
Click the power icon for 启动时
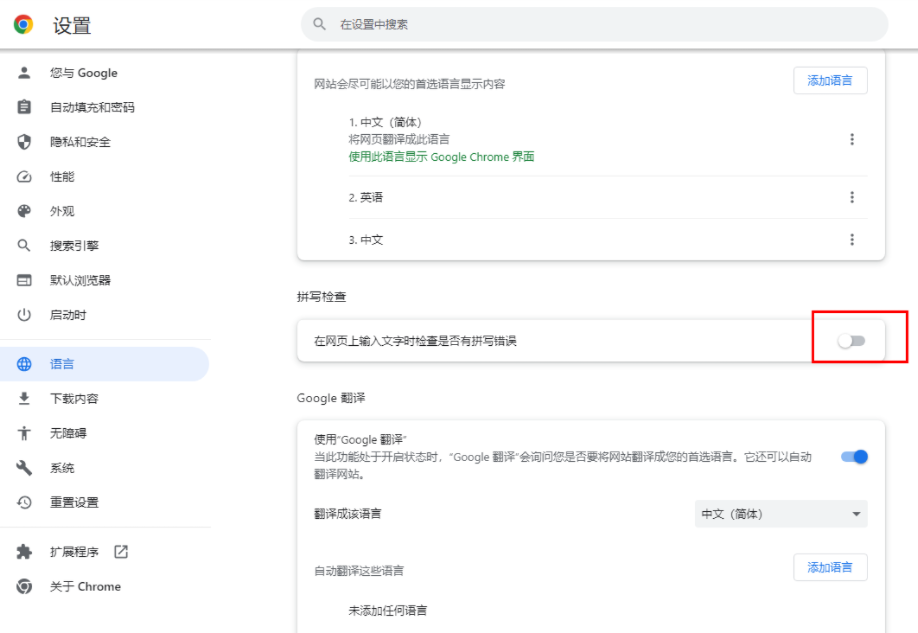point(24,314)
